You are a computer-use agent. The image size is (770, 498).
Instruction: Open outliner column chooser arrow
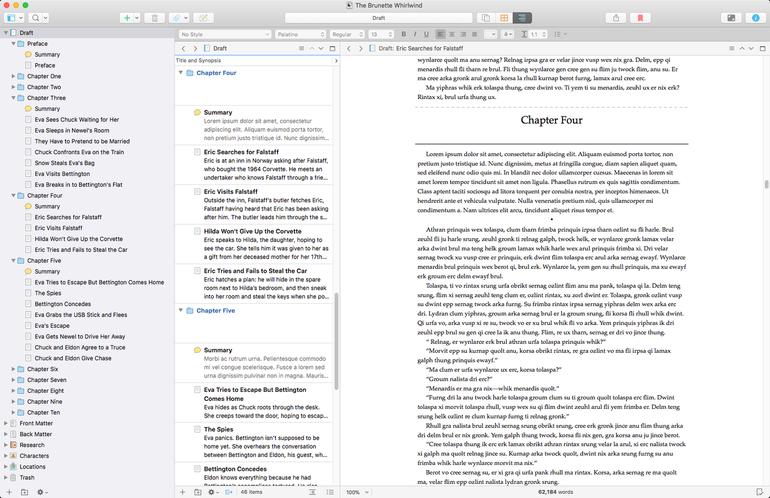click(336, 61)
